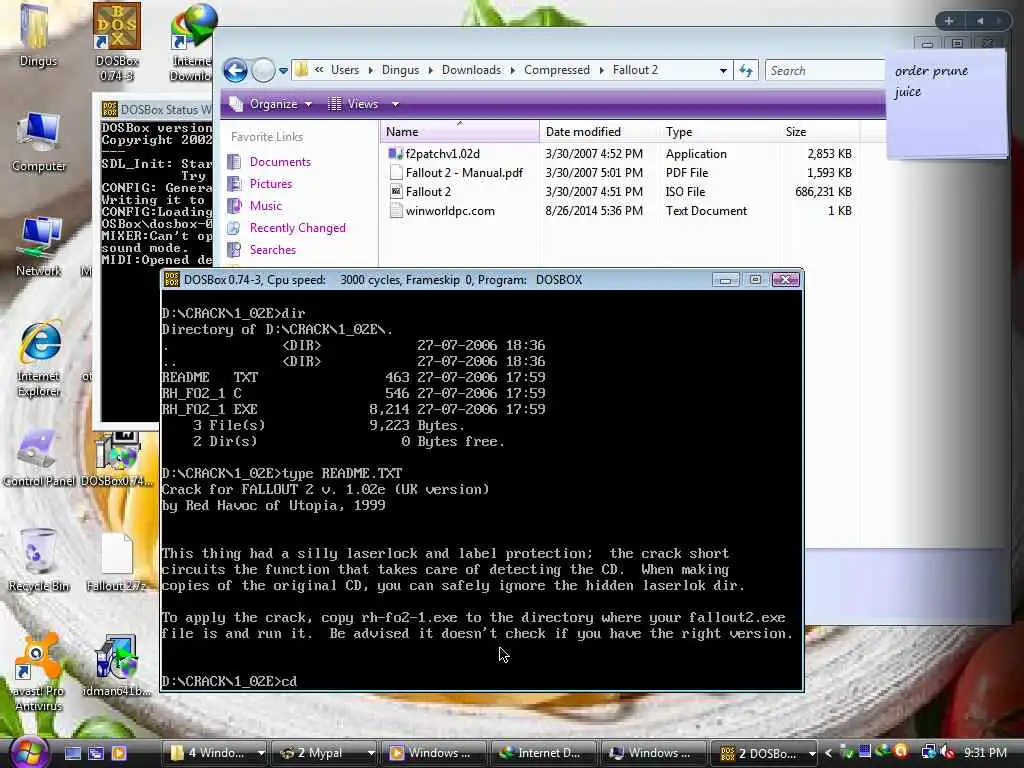Expand the 4 Windows taskbar group

coord(261,753)
